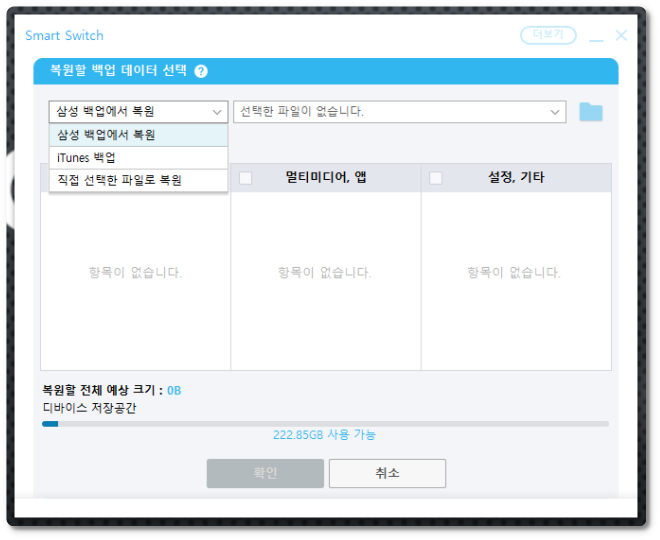Select 삼성 백업에서 복원 in the open list
Screen dimensions: 660x540
[138, 135]
